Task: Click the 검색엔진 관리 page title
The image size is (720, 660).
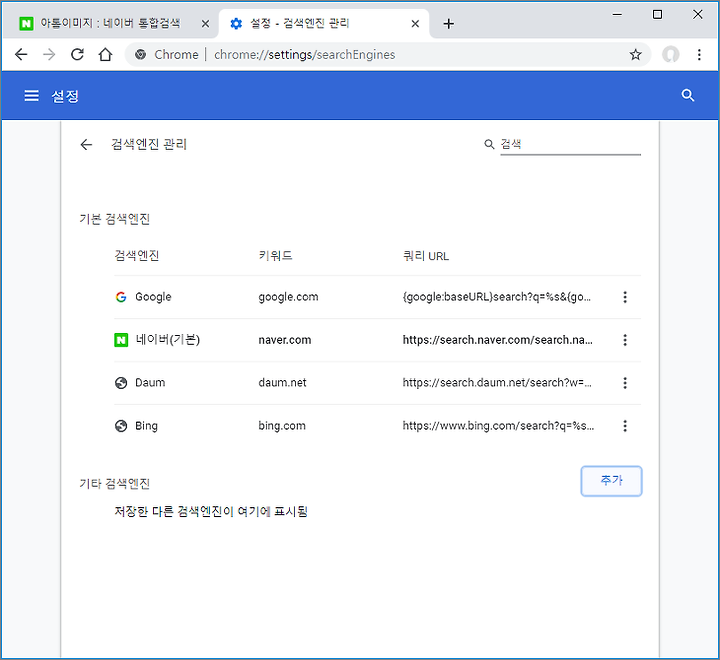Action: tap(149, 145)
